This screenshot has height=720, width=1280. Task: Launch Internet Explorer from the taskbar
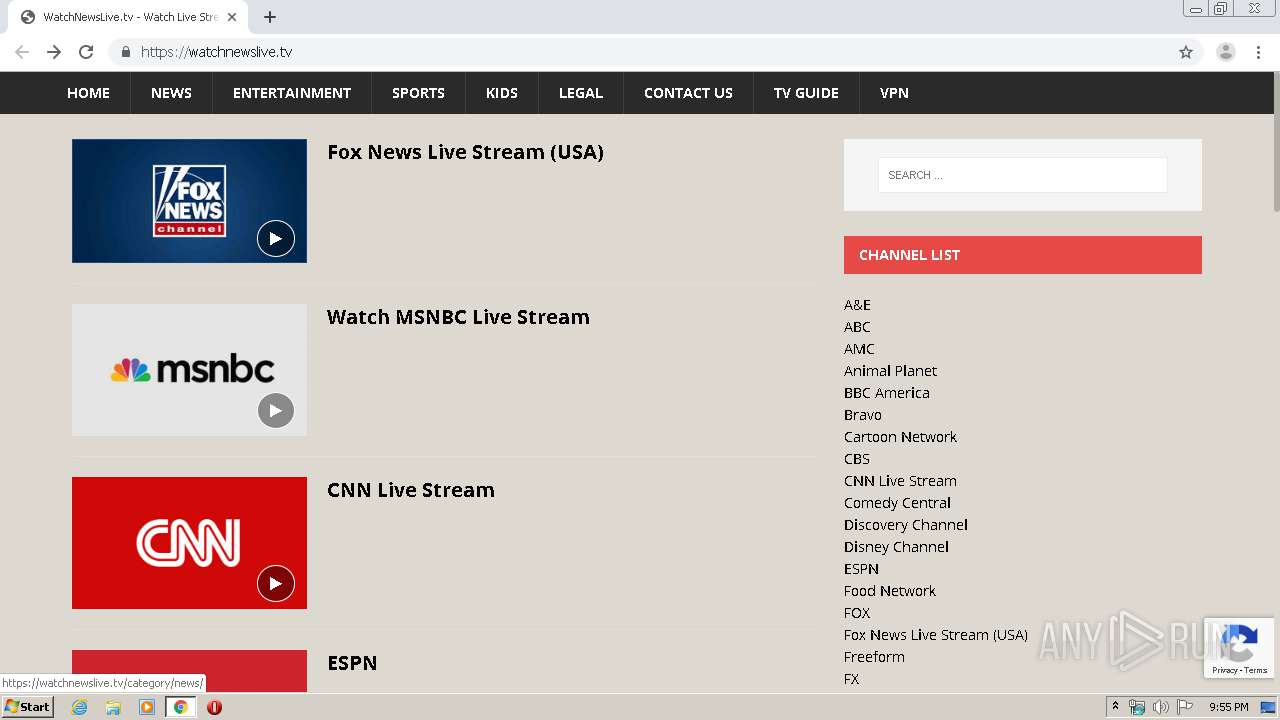click(80, 707)
